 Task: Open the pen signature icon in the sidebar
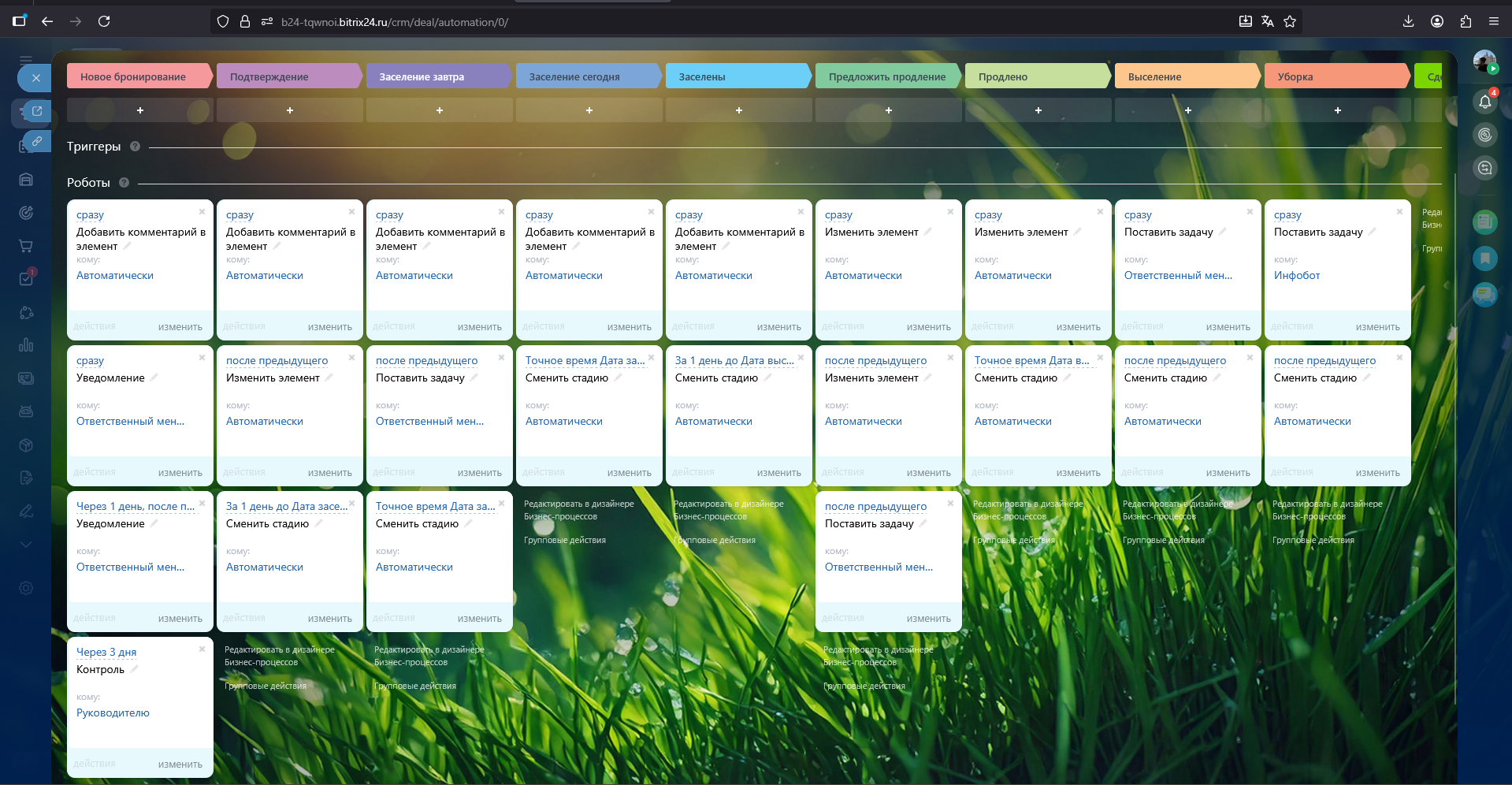pos(26,511)
